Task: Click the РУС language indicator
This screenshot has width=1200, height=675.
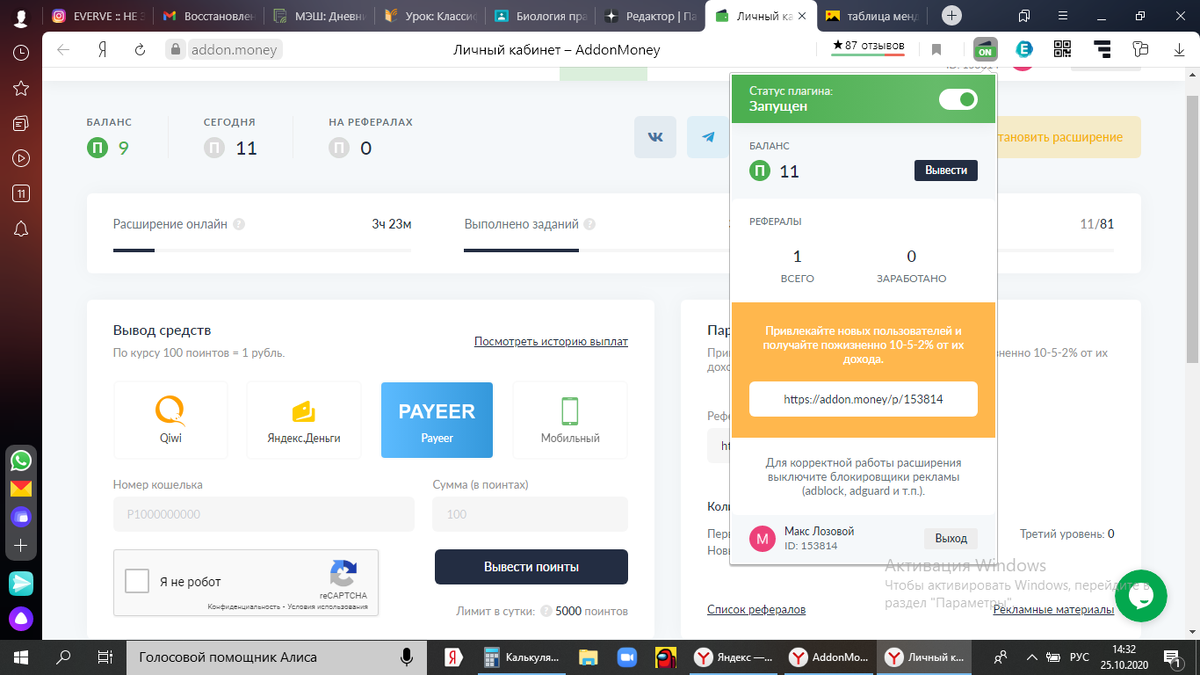Action: 1079,657
